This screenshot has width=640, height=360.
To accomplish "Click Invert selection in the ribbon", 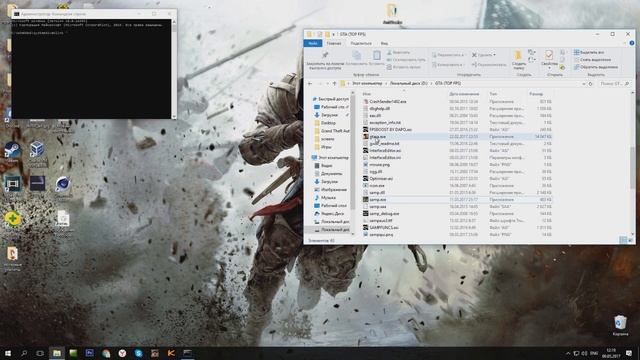I will [596, 67].
